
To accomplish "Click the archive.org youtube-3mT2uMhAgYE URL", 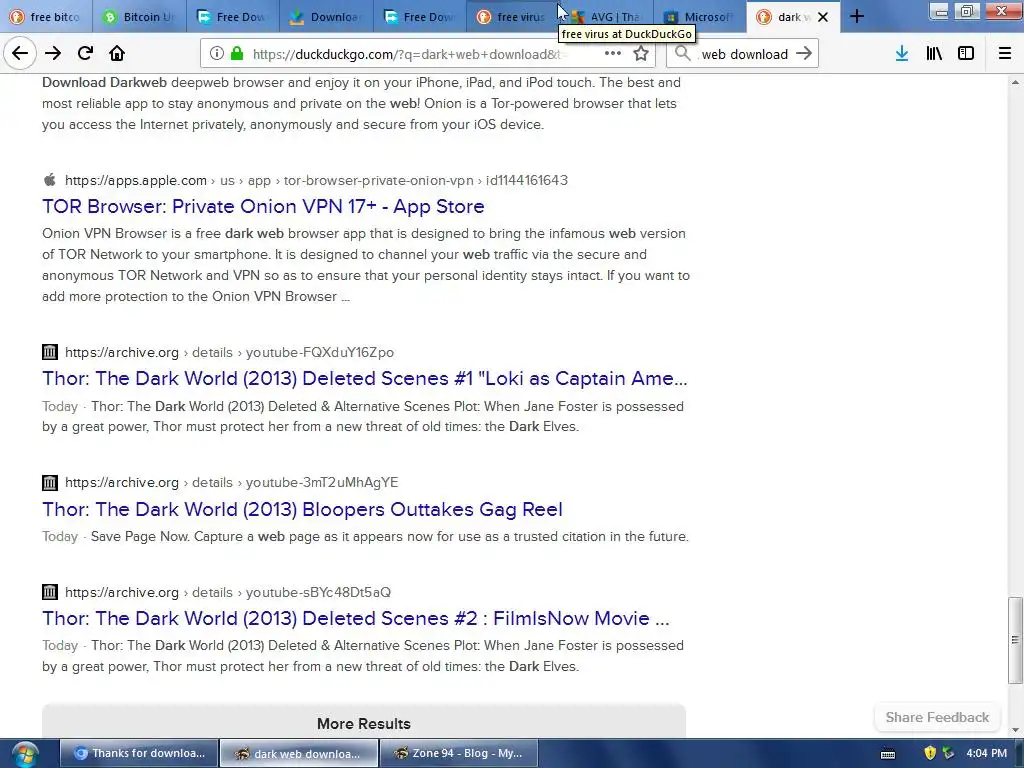I will pos(231,483).
